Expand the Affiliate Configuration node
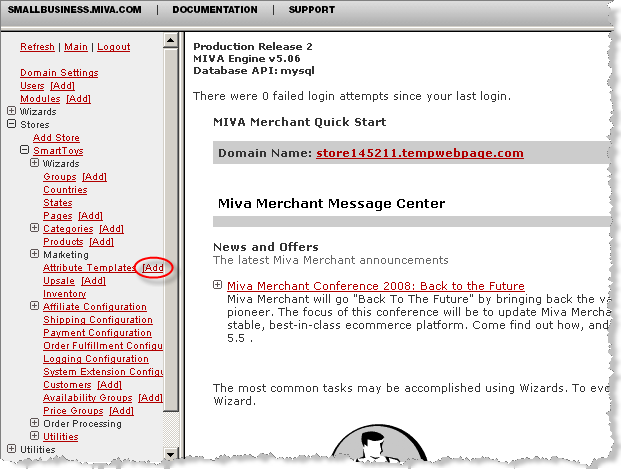 pos(34,306)
